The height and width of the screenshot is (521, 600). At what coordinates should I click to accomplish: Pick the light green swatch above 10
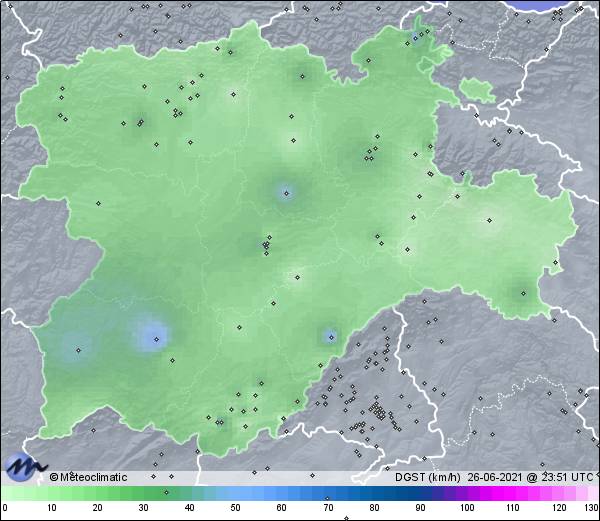(52, 493)
